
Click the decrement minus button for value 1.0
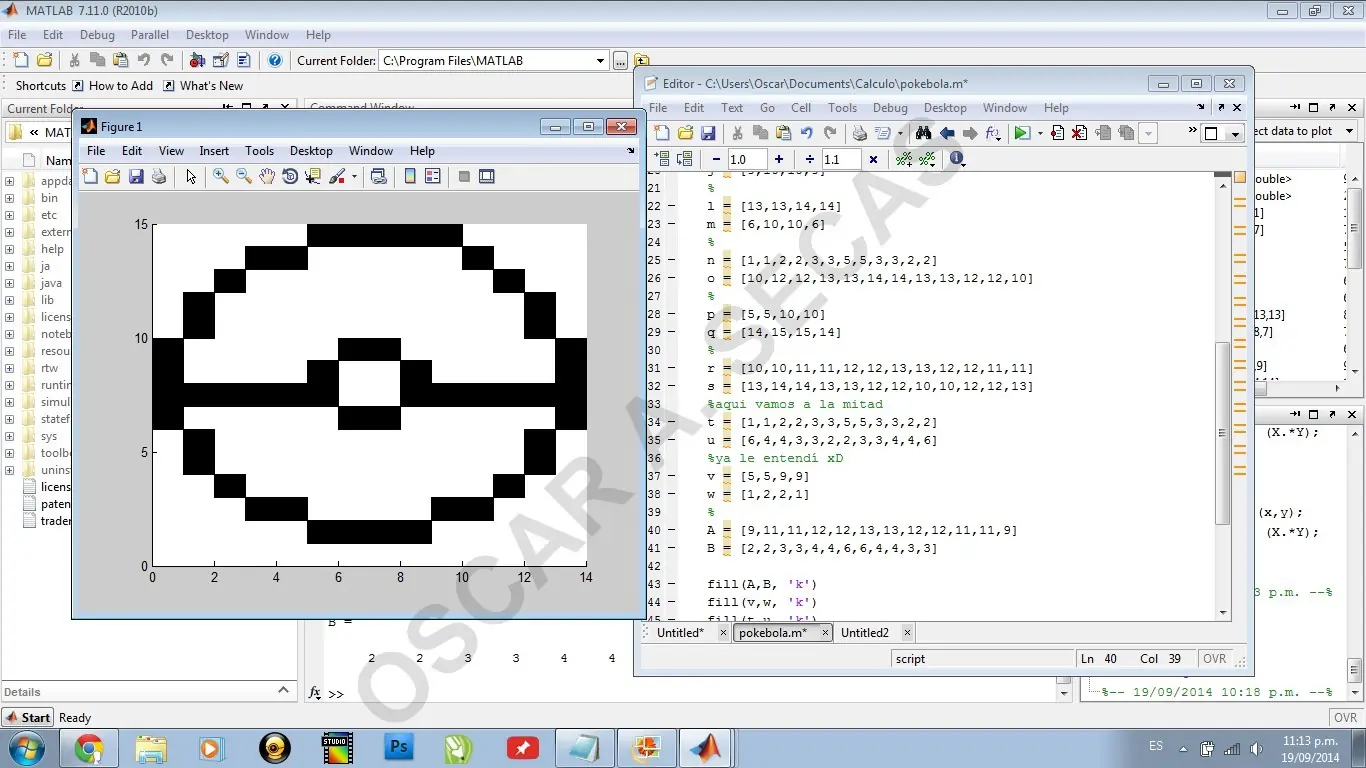716,159
